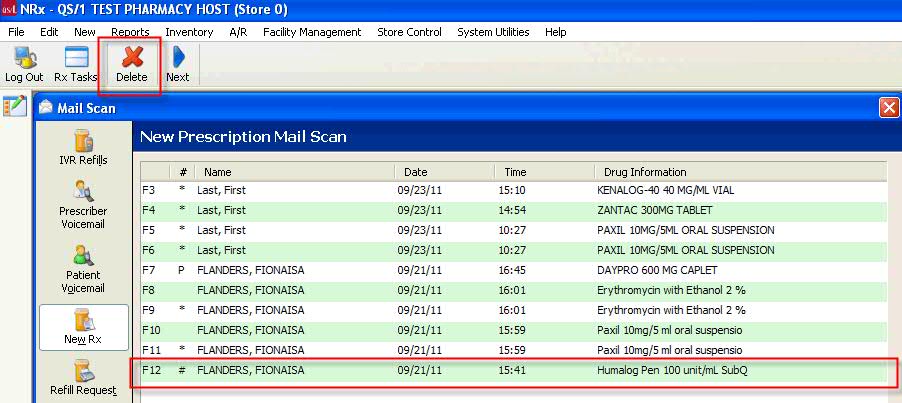Close the Mail Scan window
The height and width of the screenshot is (403, 902).
tap(889, 108)
